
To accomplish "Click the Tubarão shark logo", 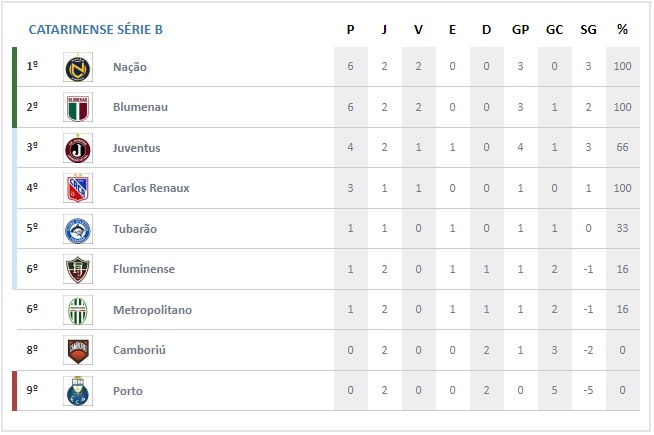I will [78, 229].
